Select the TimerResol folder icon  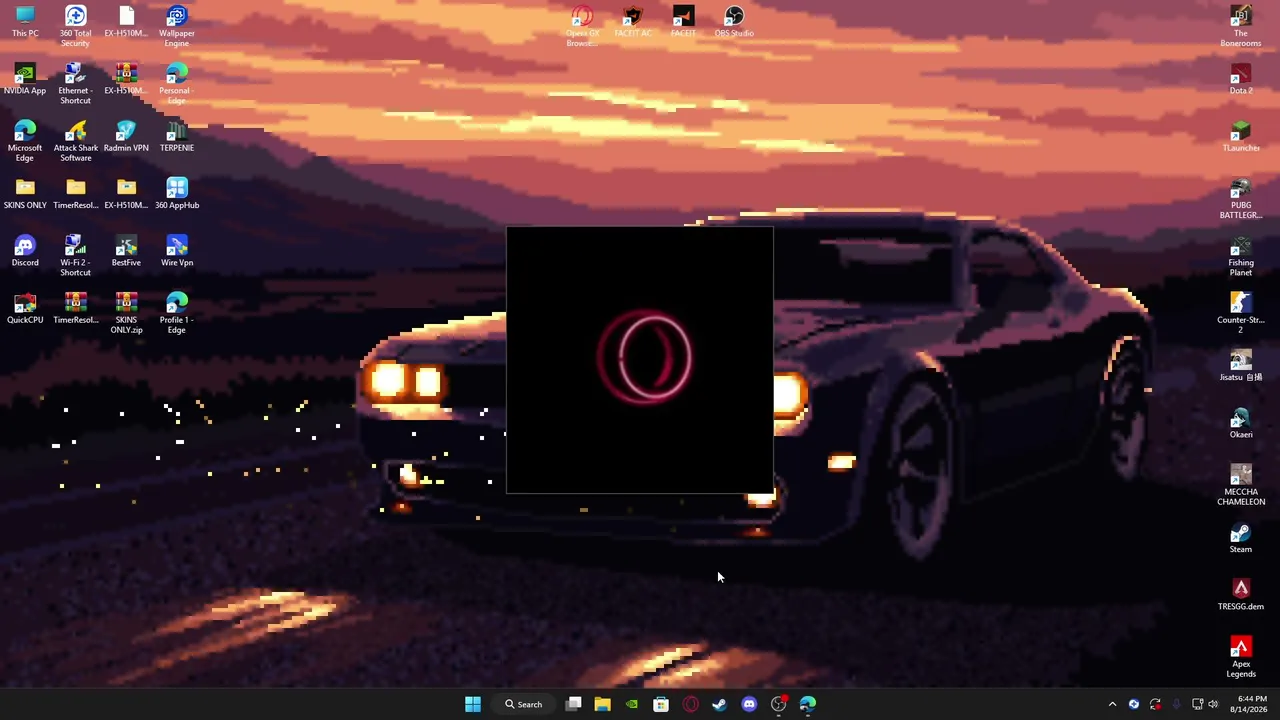(75, 194)
